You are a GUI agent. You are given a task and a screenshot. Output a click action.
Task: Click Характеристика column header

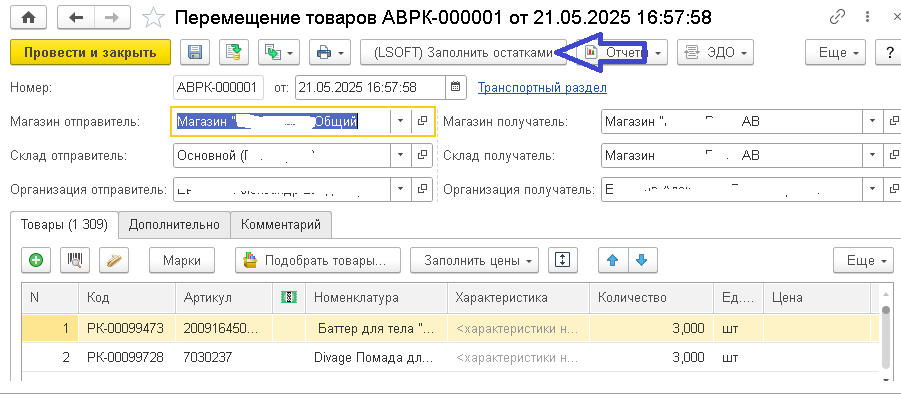pyautogui.click(x=518, y=298)
